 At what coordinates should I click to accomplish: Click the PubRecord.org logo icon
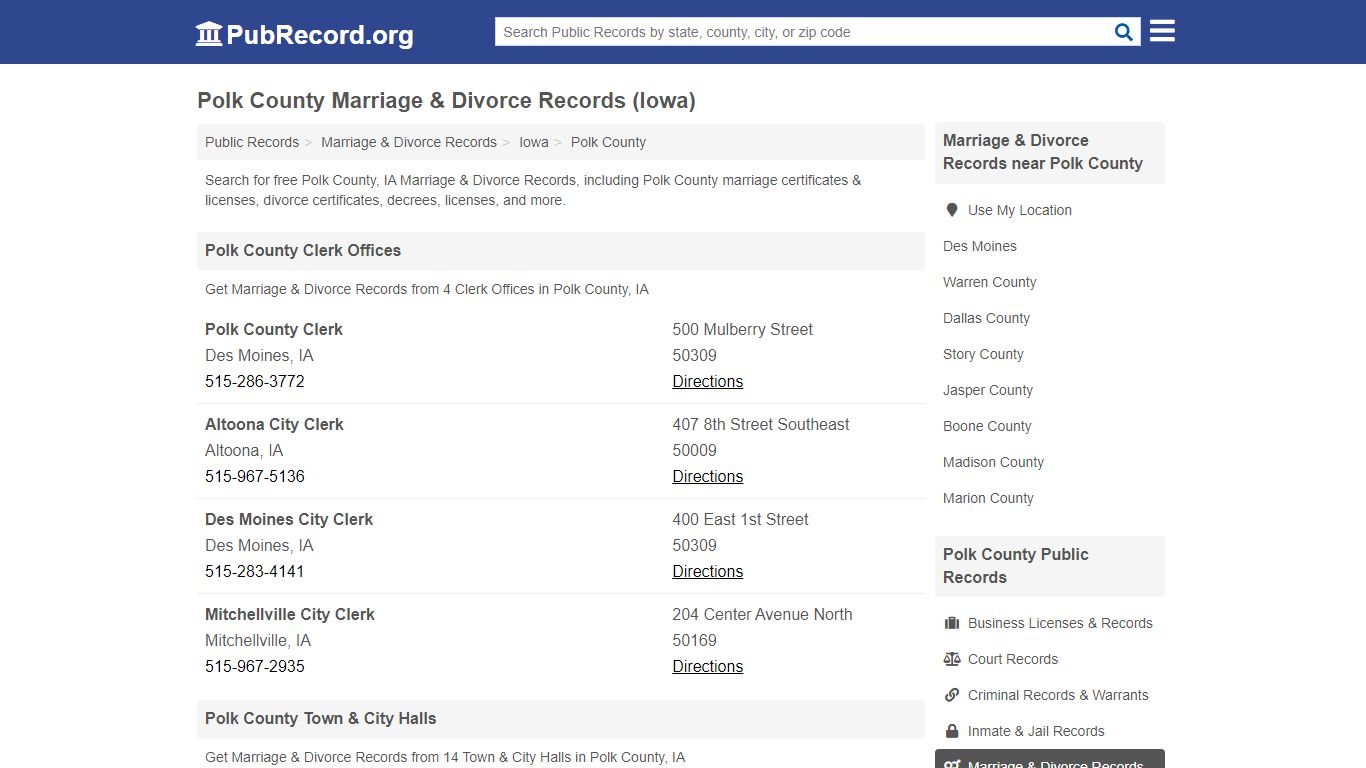(x=209, y=34)
